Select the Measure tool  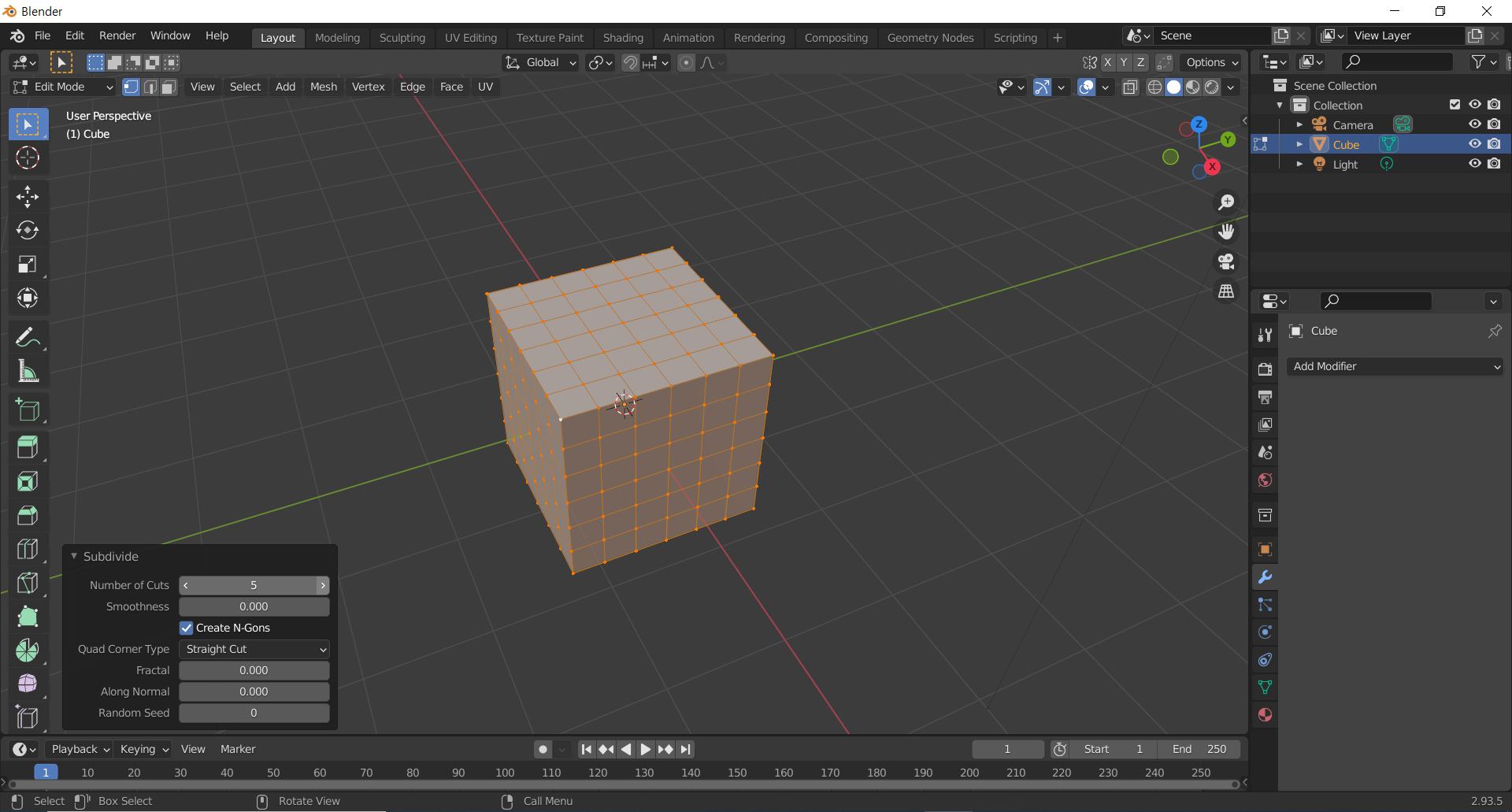point(28,371)
